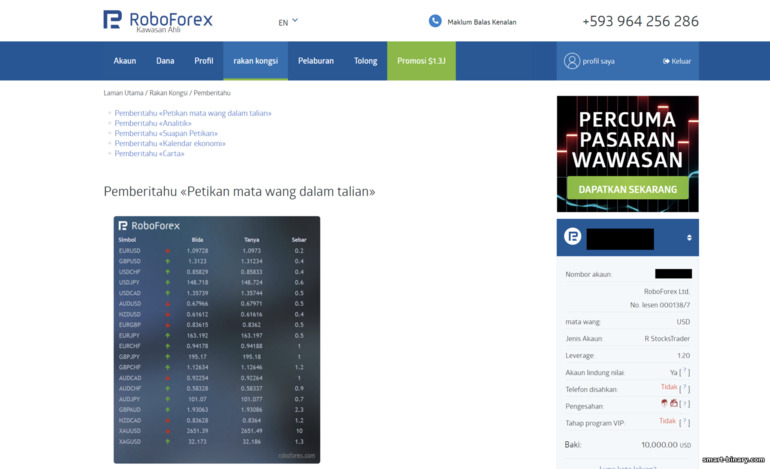Open profil saya link
The width and height of the screenshot is (770, 469).
click(598, 61)
